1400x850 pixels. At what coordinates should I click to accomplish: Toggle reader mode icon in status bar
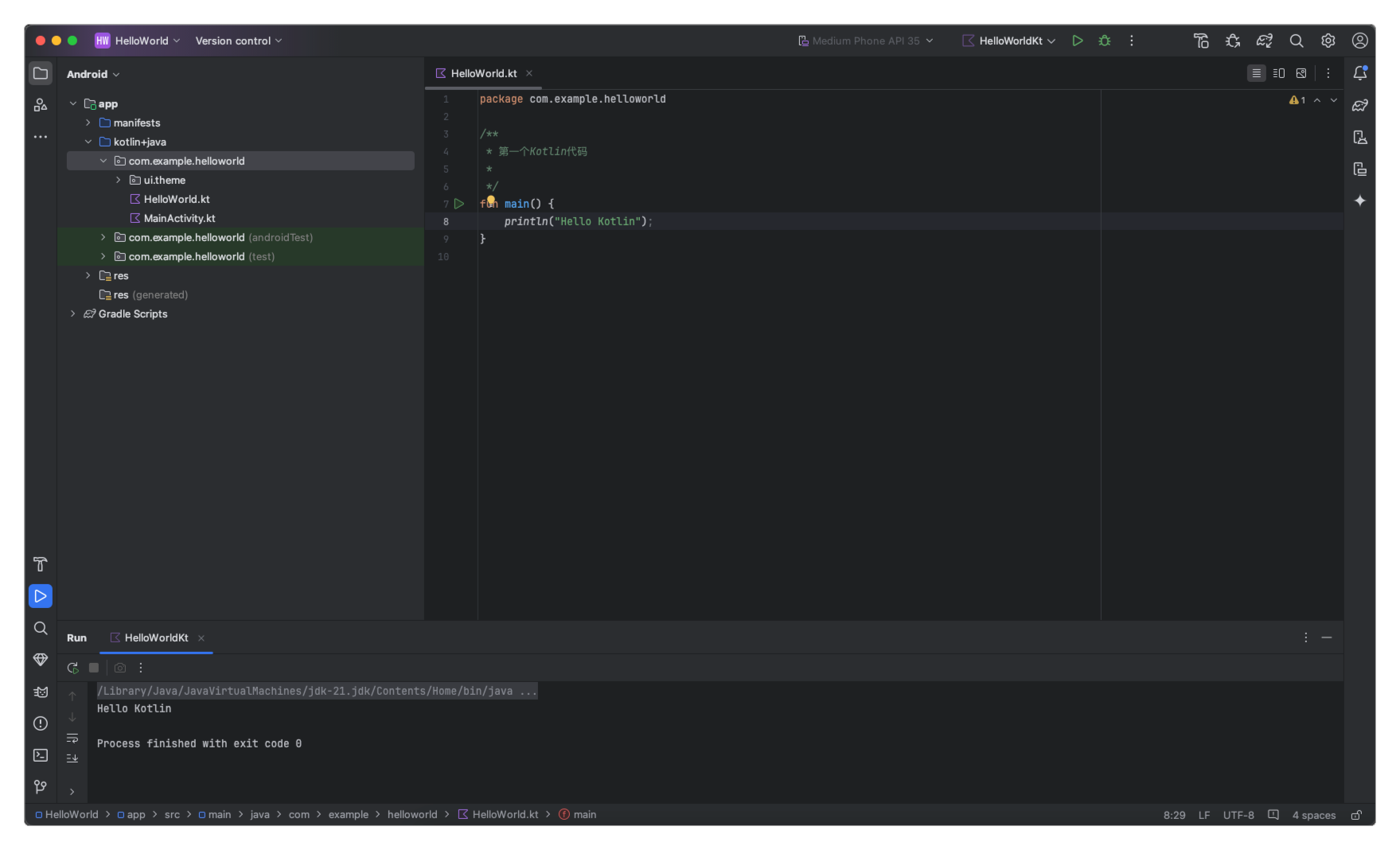(1273, 815)
